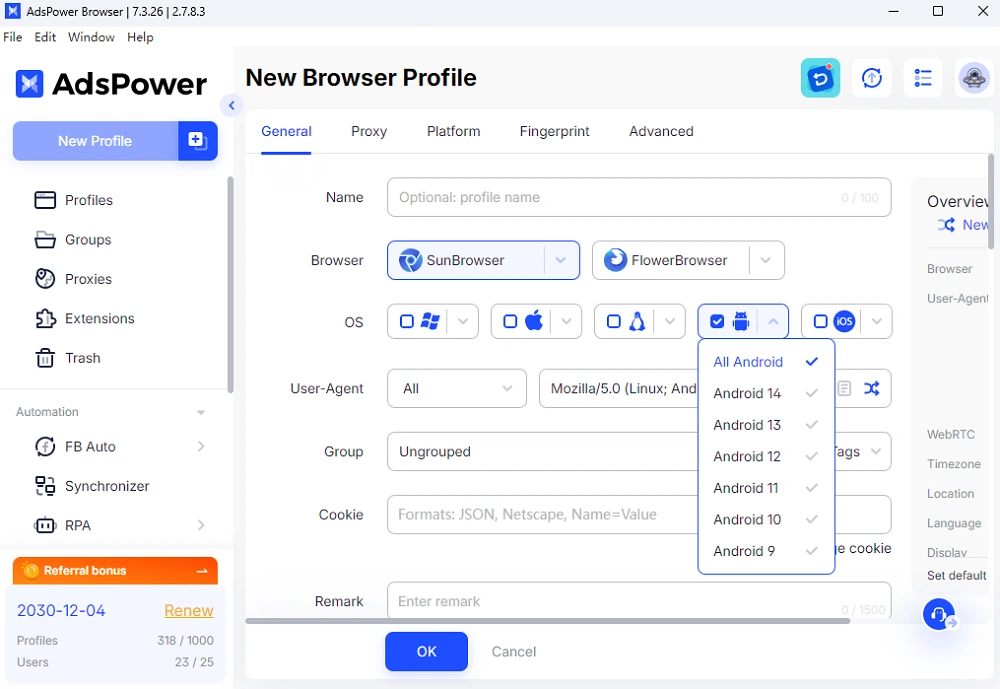
Task: Click the support headset floating button
Action: coord(939,614)
